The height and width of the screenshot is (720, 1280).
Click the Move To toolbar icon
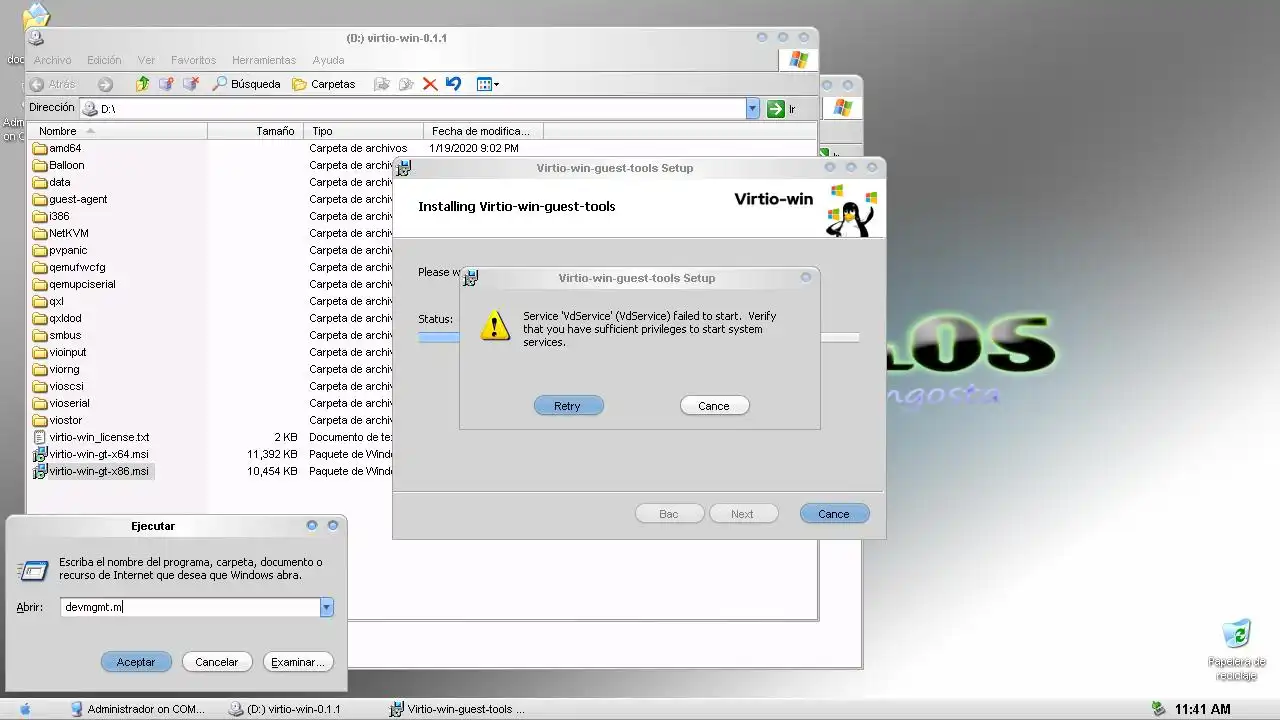pyautogui.click(x=381, y=84)
